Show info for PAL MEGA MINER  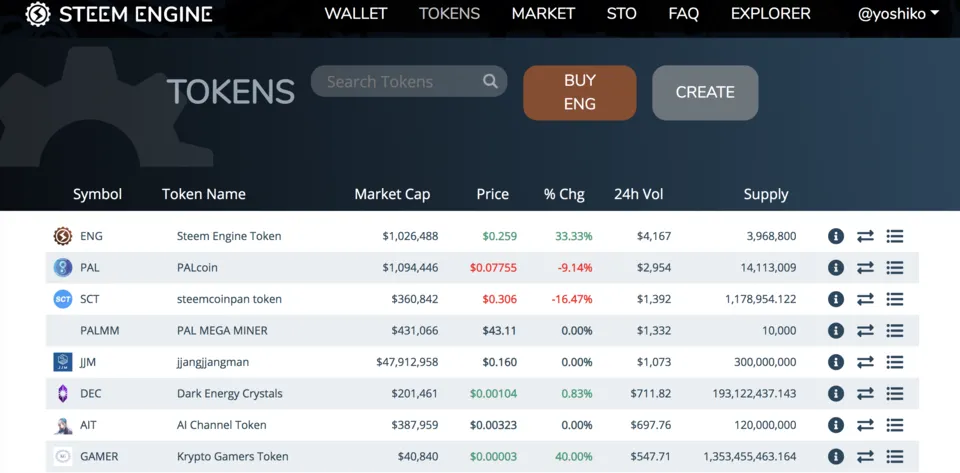pos(836,330)
